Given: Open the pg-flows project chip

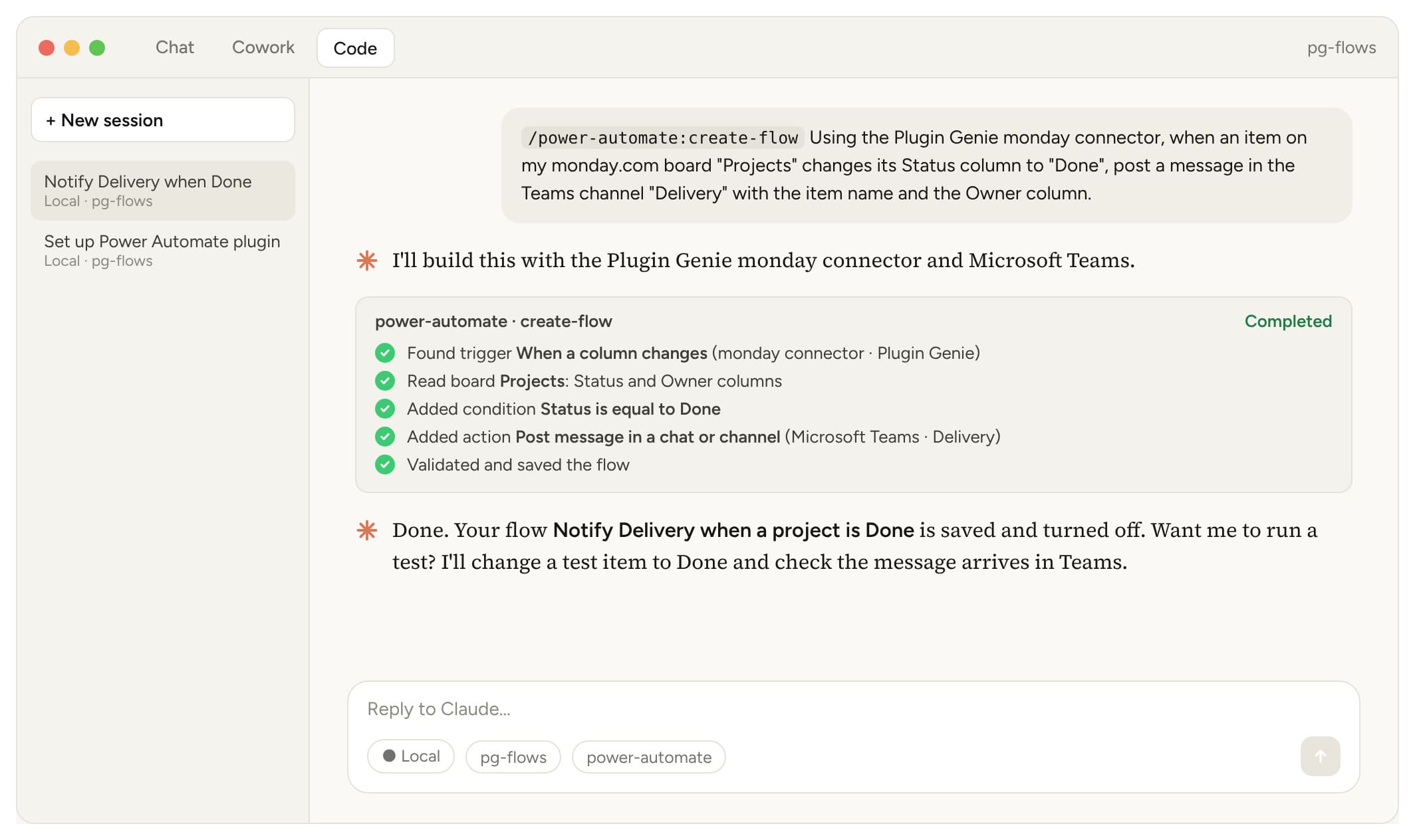Looking at the screenshot, I should pos(513,757).
